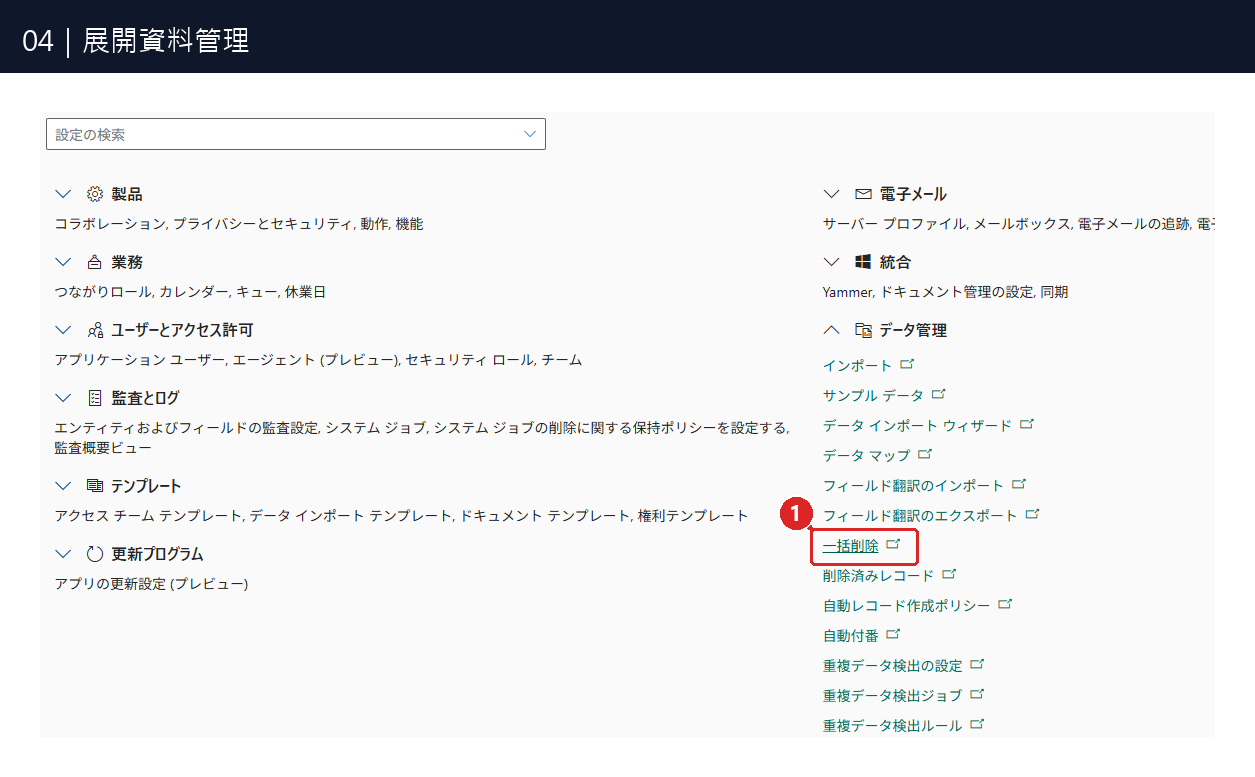The width and height of the screenshot is (1255, 777).
Task: Open the 自動レコード作成ポリシー link
Action: pyautogui.click(x=906, y=606)
